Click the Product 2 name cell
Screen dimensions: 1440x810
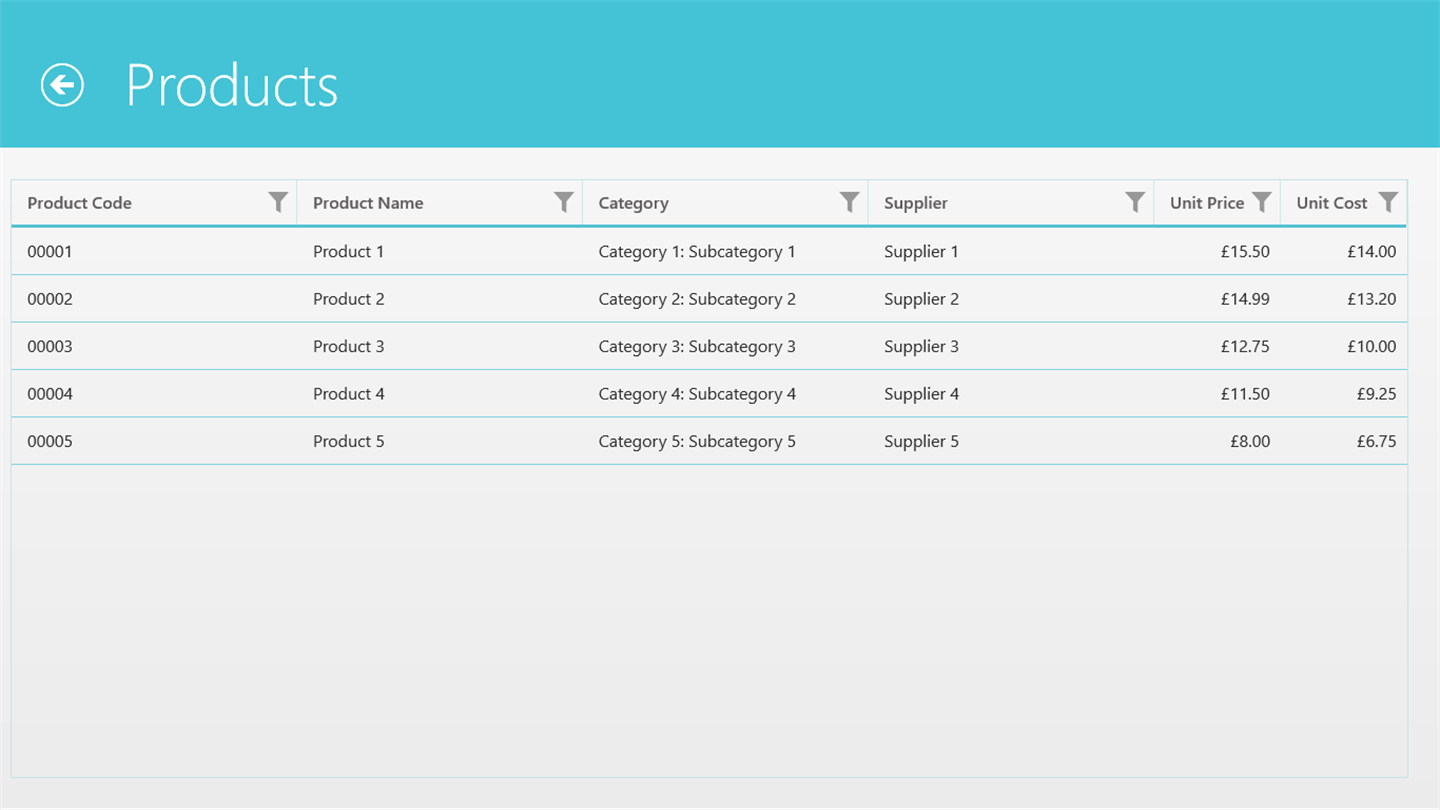440,299
